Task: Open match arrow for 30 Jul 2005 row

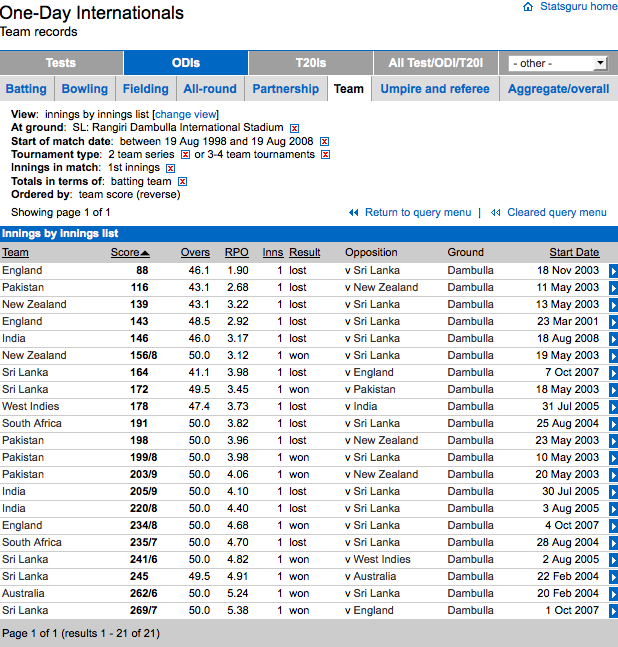Action: (x=613, y=492)
